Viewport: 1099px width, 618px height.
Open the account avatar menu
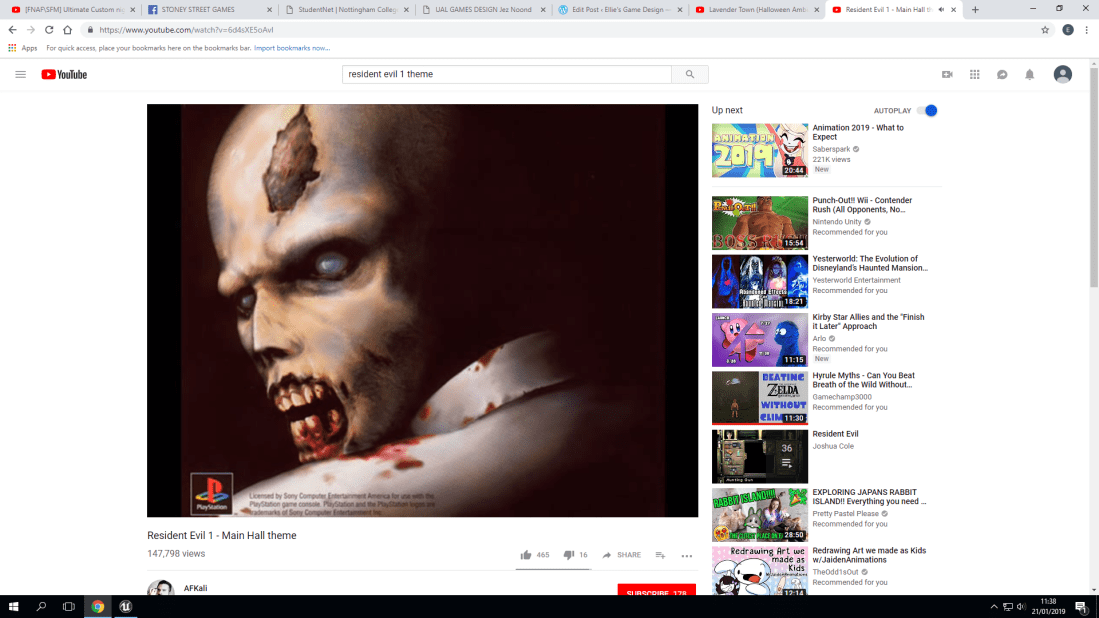pyautogui.click(x=1062, y=75)
